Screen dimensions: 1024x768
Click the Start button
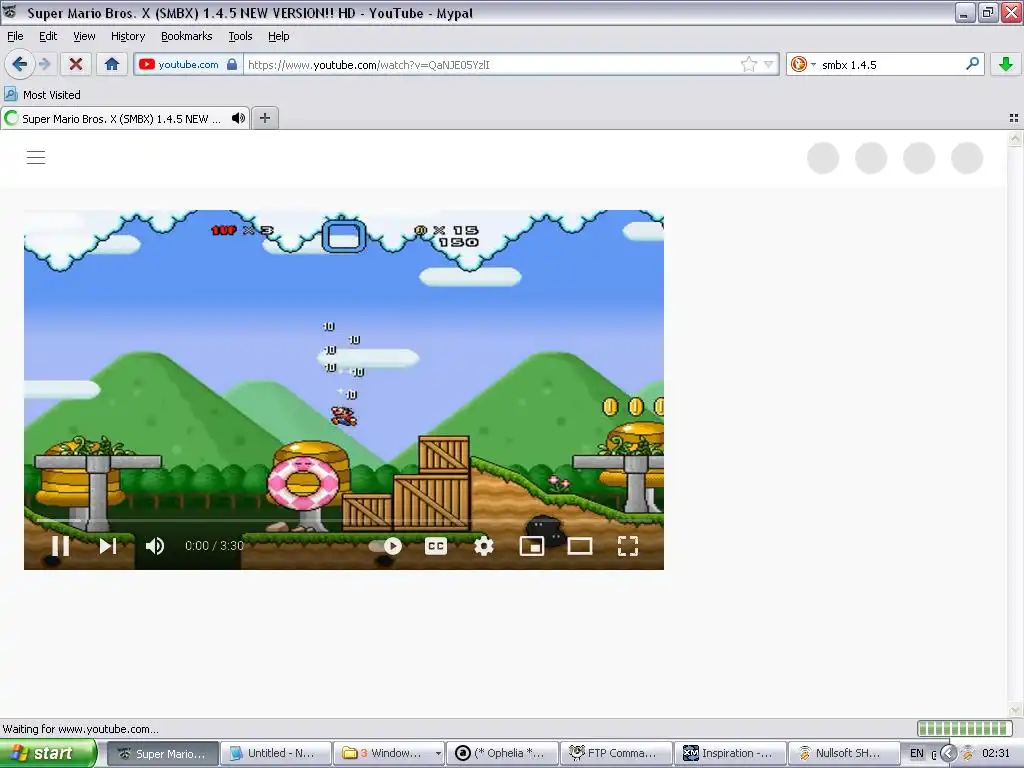[x=48, y=753]
